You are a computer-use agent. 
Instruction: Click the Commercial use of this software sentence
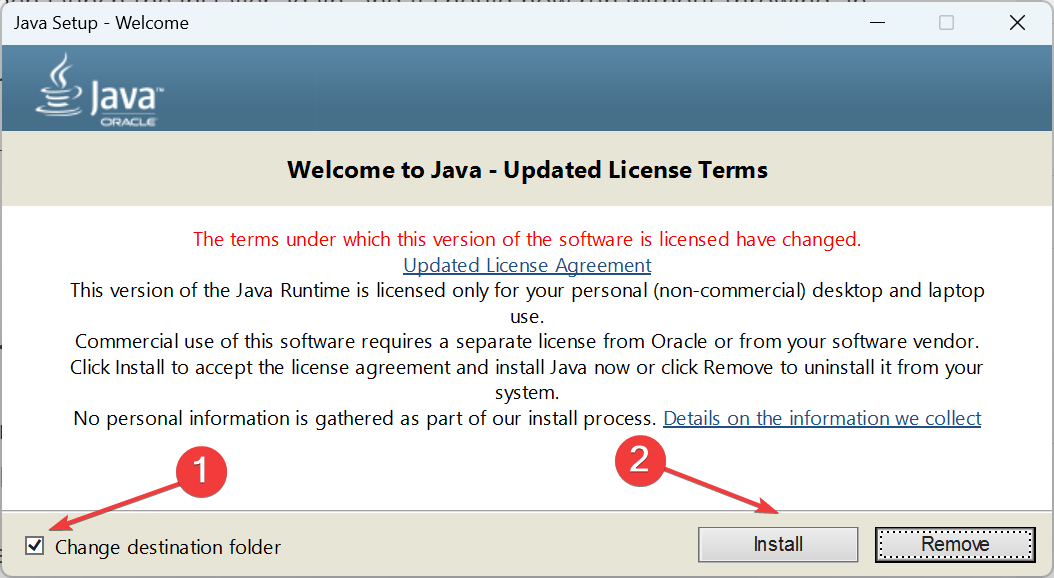coord(527,341)
